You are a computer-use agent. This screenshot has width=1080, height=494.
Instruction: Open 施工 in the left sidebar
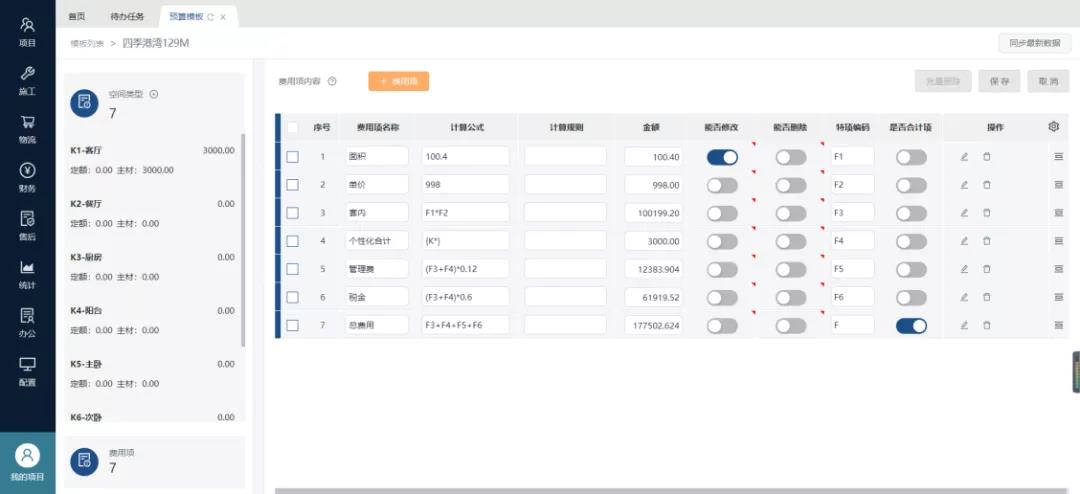click(27, 80)
